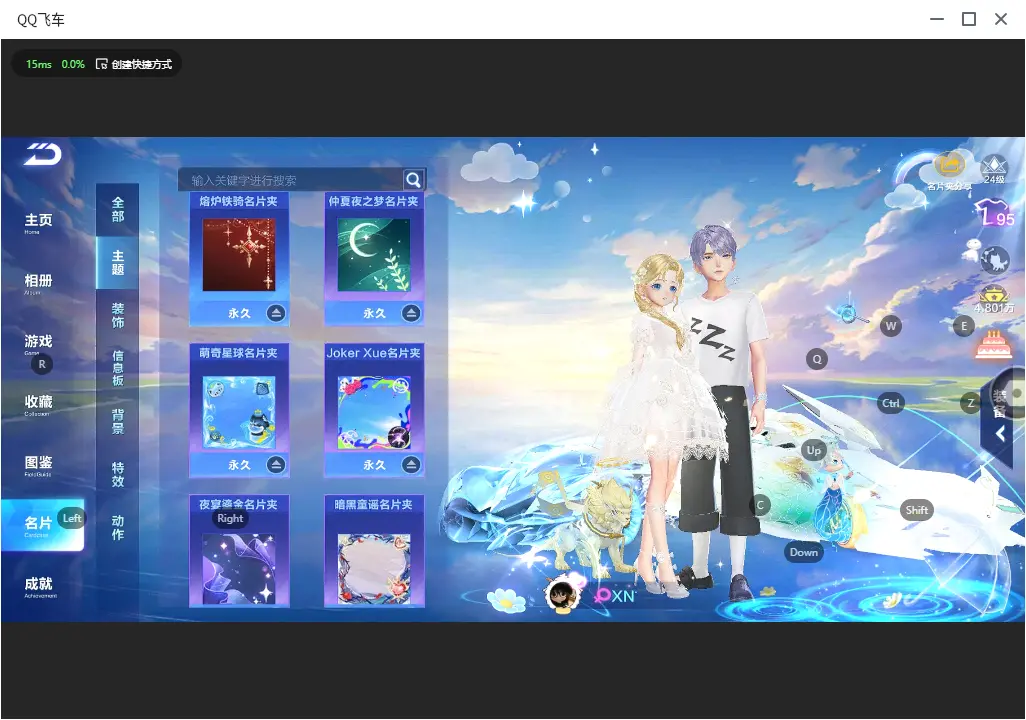Click the W key overlay button
The height and width of the screenshot is (720, 1026).
[x=891, y=326]
